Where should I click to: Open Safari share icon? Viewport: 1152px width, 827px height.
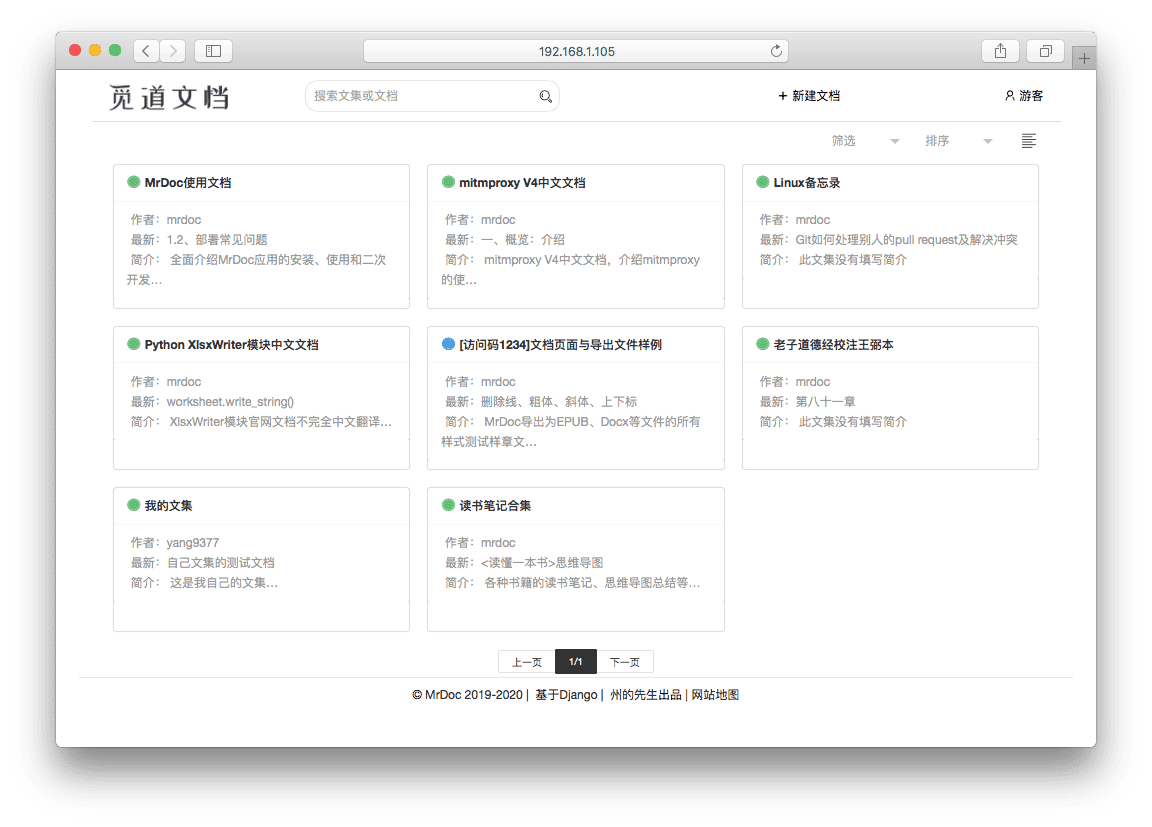(1000, 51)
